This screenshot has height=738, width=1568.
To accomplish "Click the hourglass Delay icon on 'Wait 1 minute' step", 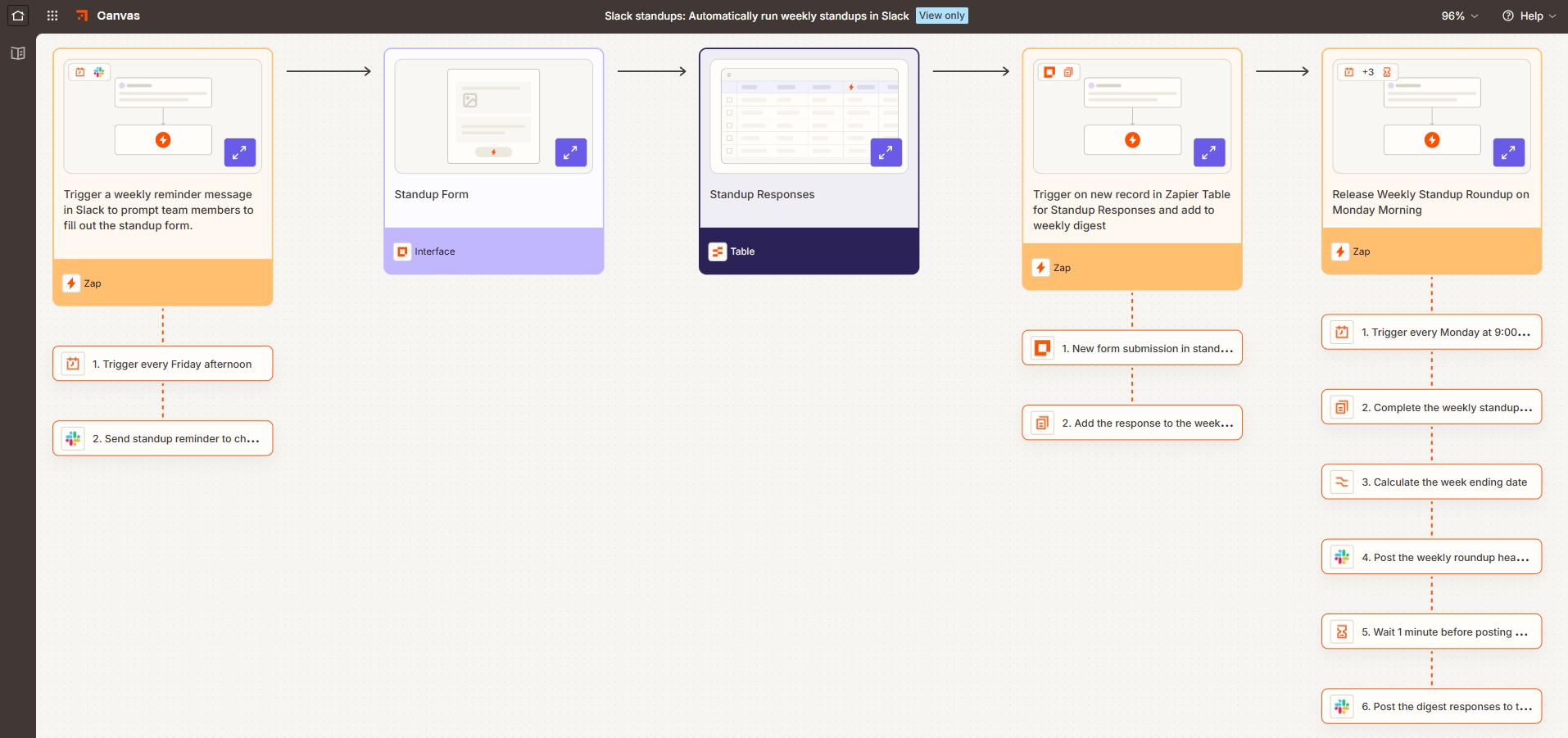I will [x=1342, y=632].
